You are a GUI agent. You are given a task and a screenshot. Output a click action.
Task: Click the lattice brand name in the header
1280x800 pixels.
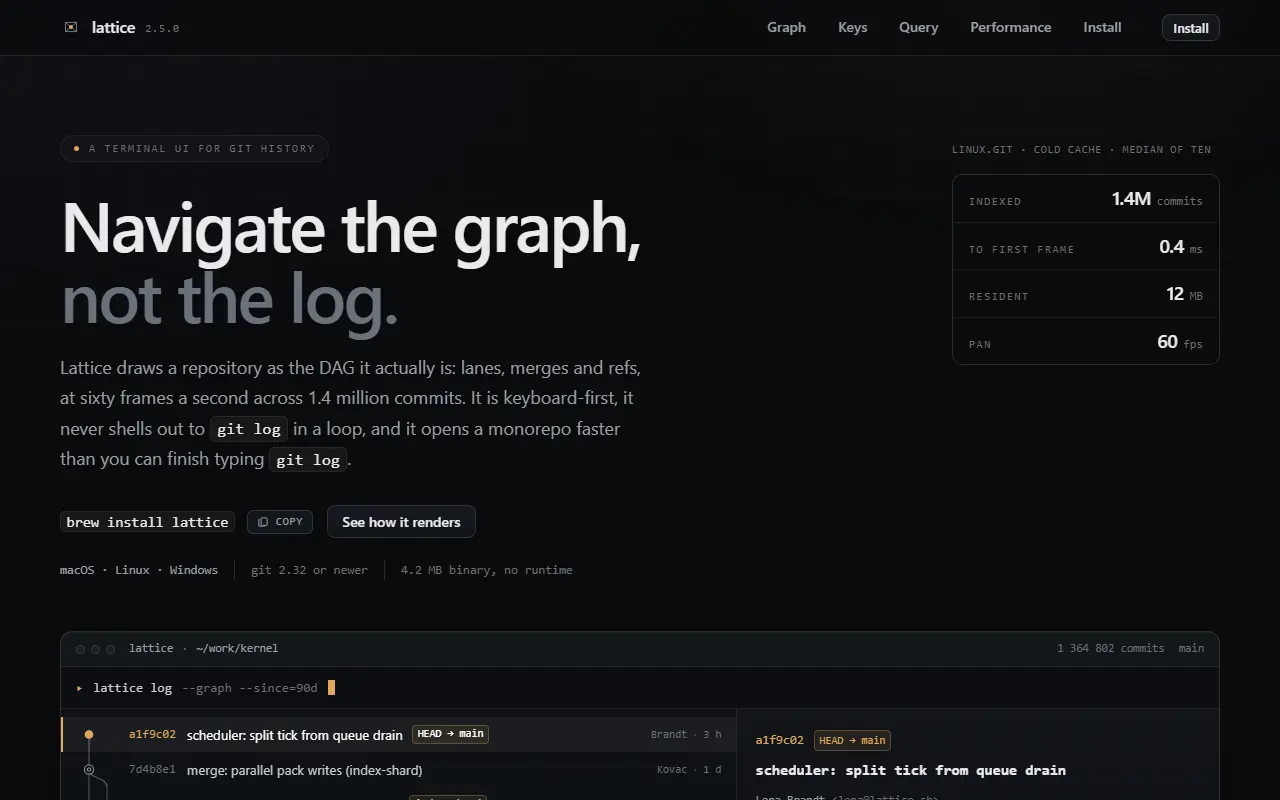point(113,27)
